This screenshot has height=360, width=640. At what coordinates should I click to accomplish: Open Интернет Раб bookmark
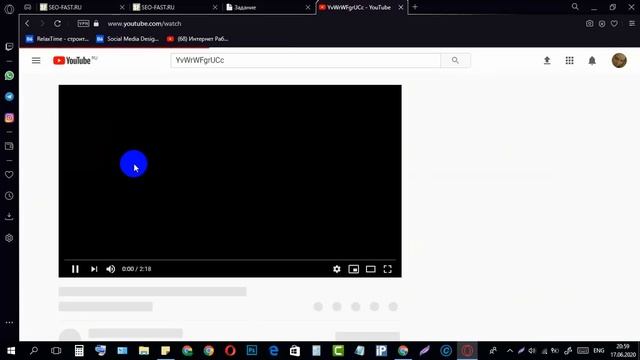pyautogui.click(x=198, y=39)
